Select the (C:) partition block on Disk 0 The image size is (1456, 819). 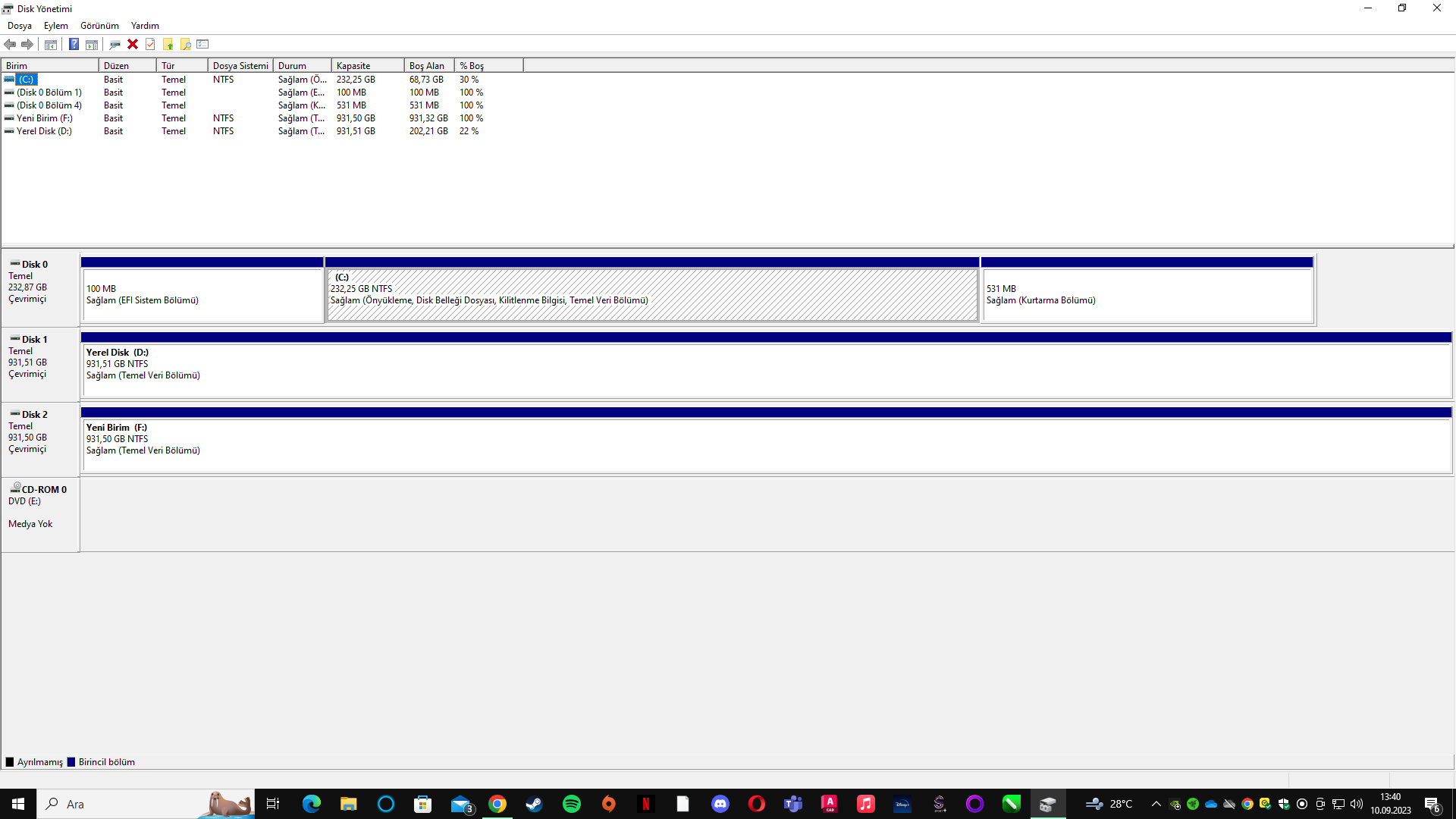coord(652,296)
